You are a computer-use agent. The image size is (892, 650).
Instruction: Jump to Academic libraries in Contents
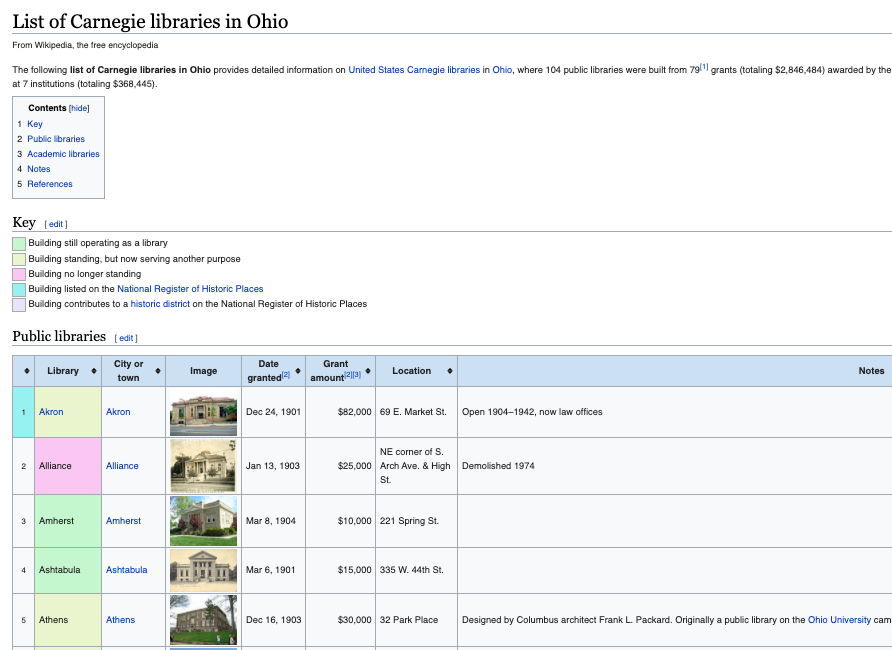click(63, 154)
